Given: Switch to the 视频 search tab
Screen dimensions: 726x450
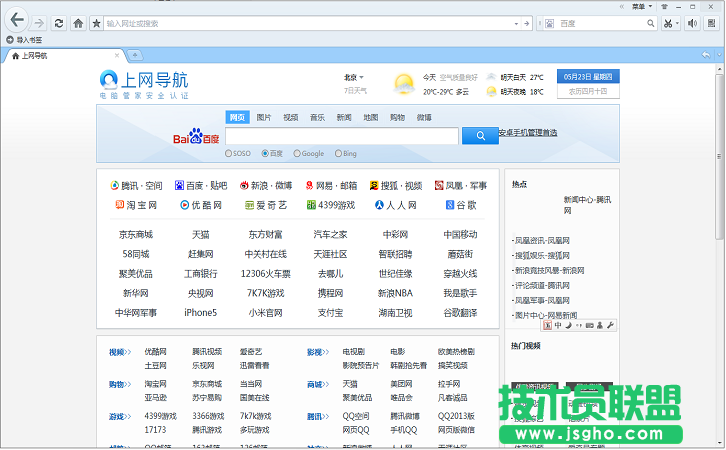Looking at the screenshot, I should (291, 118).
